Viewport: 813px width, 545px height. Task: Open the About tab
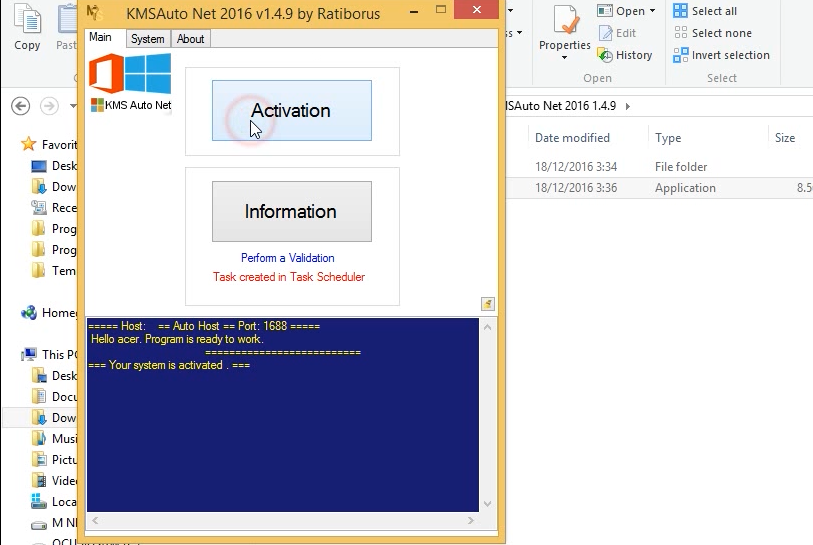190,39
